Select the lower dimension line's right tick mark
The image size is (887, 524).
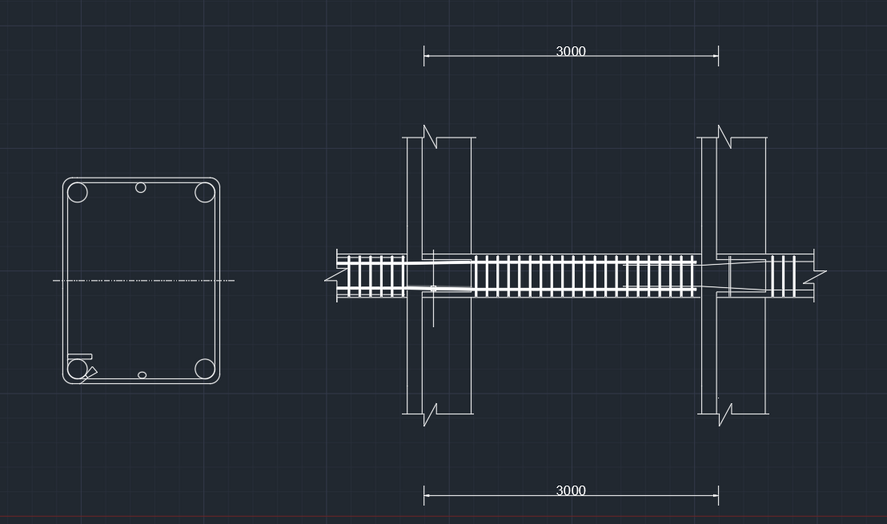tap(718, 495)
